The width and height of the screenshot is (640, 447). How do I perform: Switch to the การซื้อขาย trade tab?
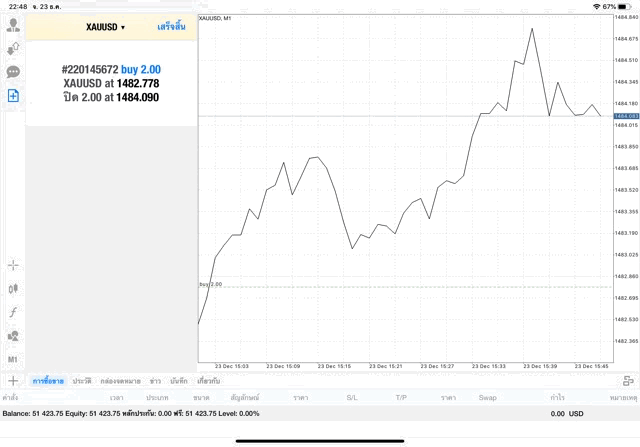[x=48, y=381]
